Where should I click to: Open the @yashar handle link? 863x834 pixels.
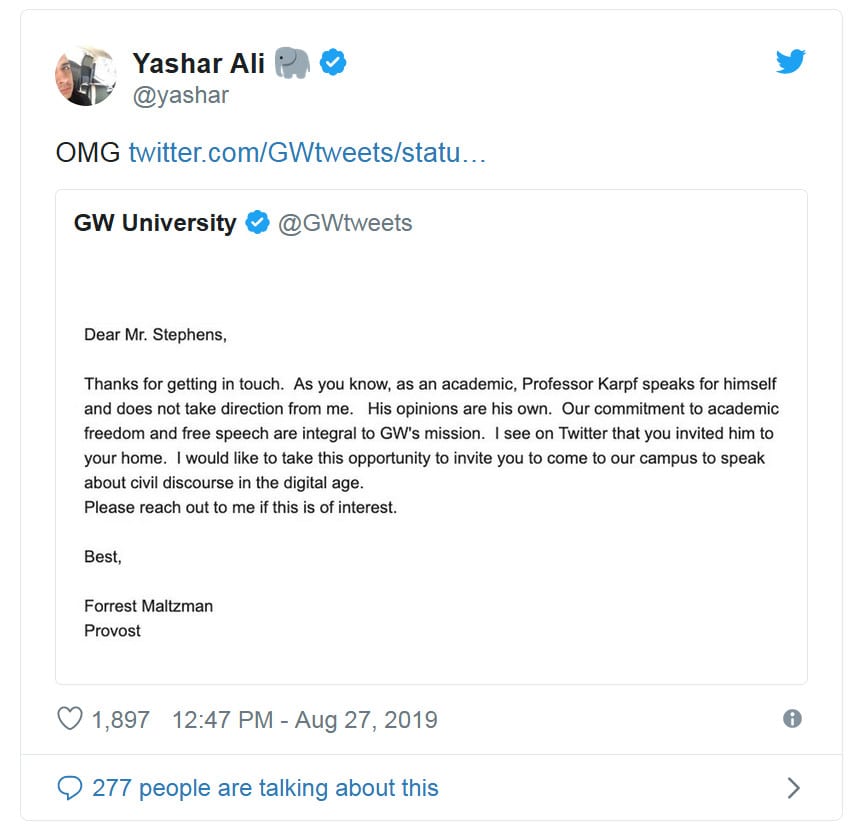point(180,95)
